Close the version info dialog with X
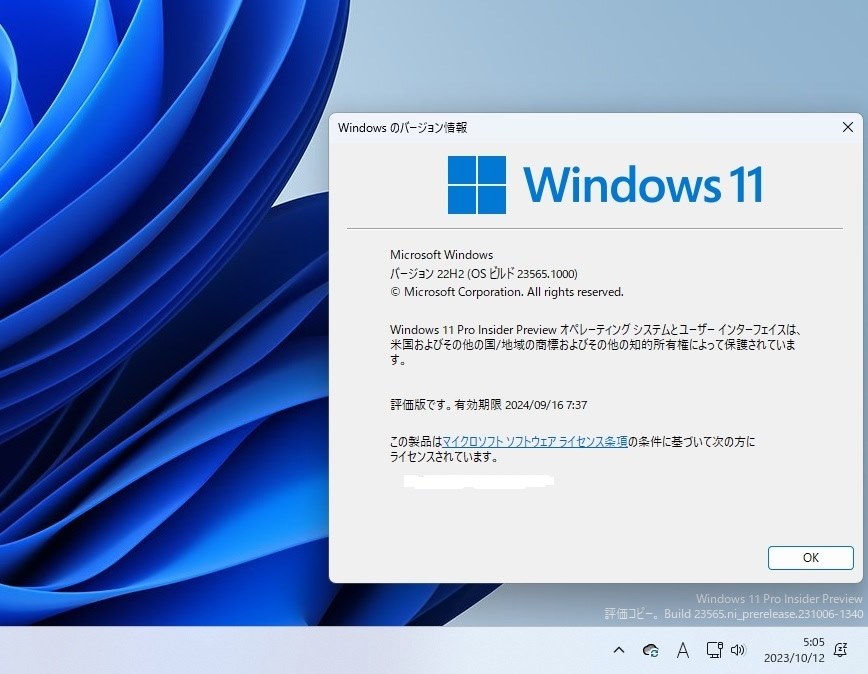The image size is (868, 674). 848,127
